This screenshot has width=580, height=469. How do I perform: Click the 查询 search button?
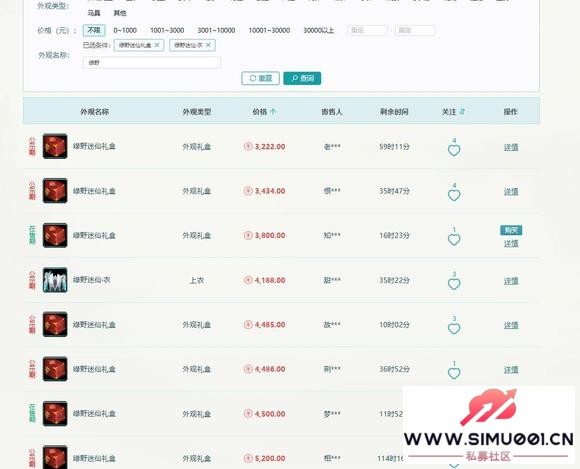tap(302, 78)
